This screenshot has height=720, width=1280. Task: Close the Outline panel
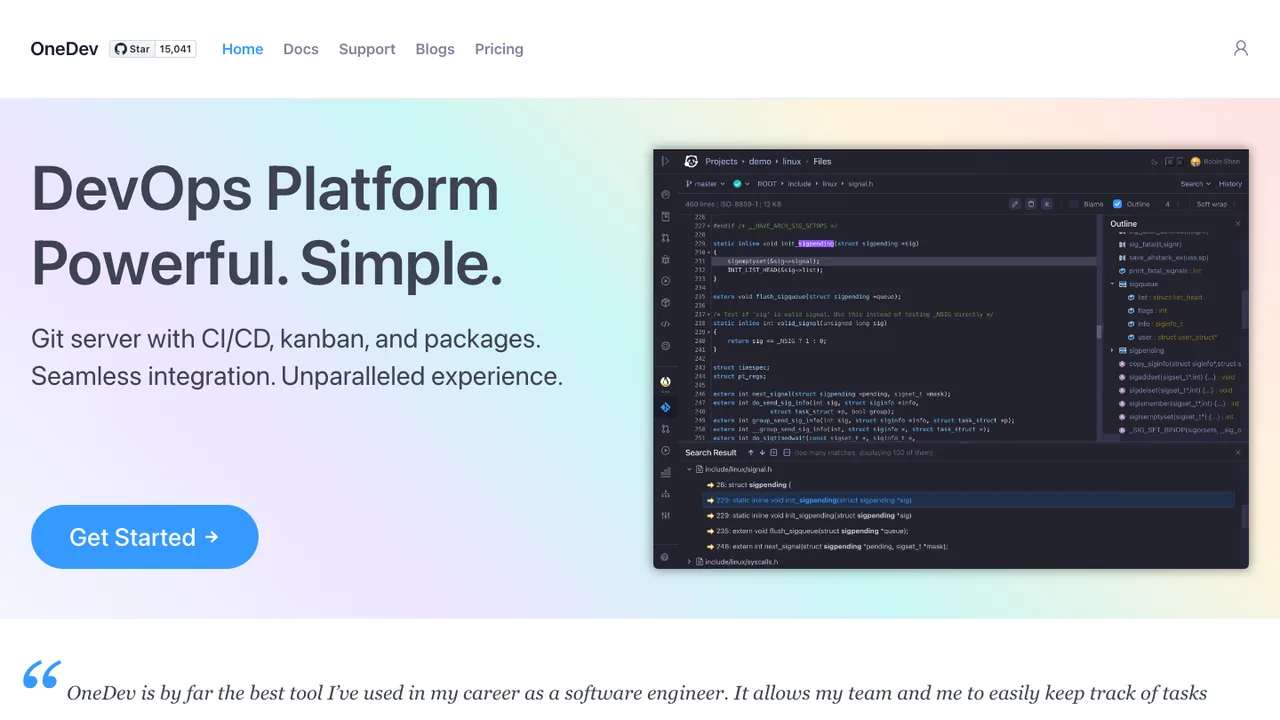(1238, 224)
